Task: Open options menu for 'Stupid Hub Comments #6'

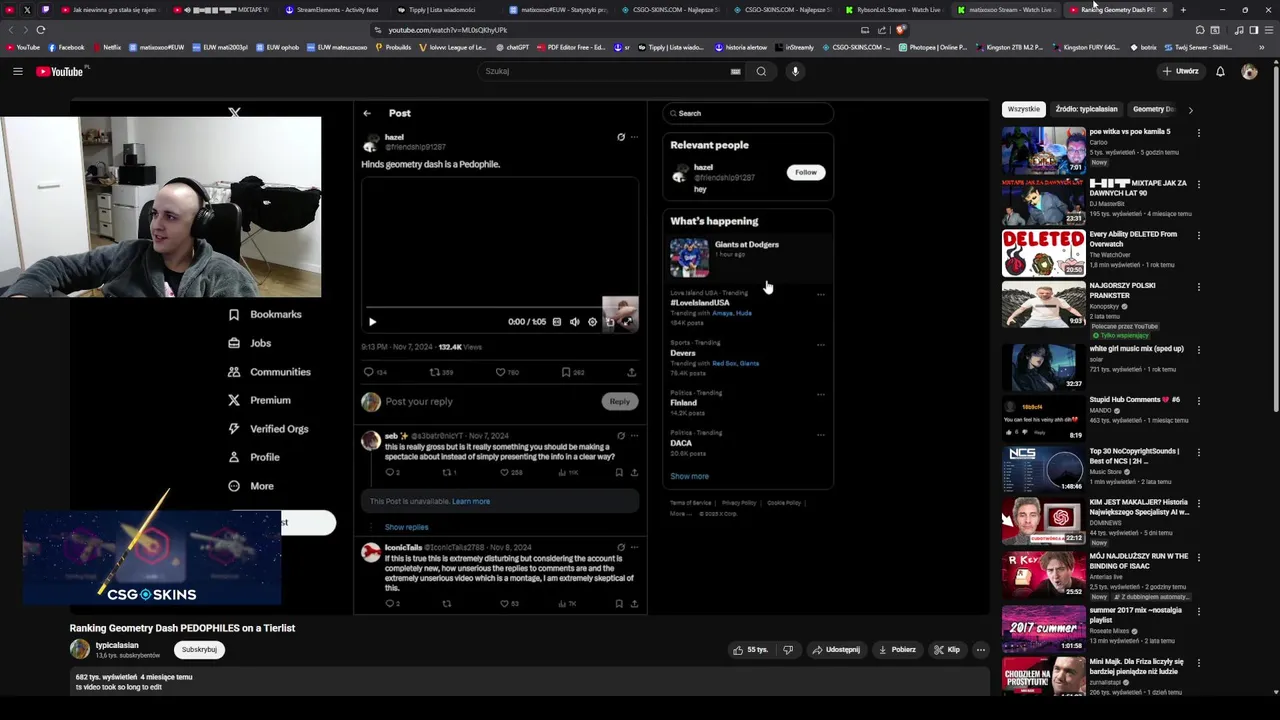Action: [1198, 401]
